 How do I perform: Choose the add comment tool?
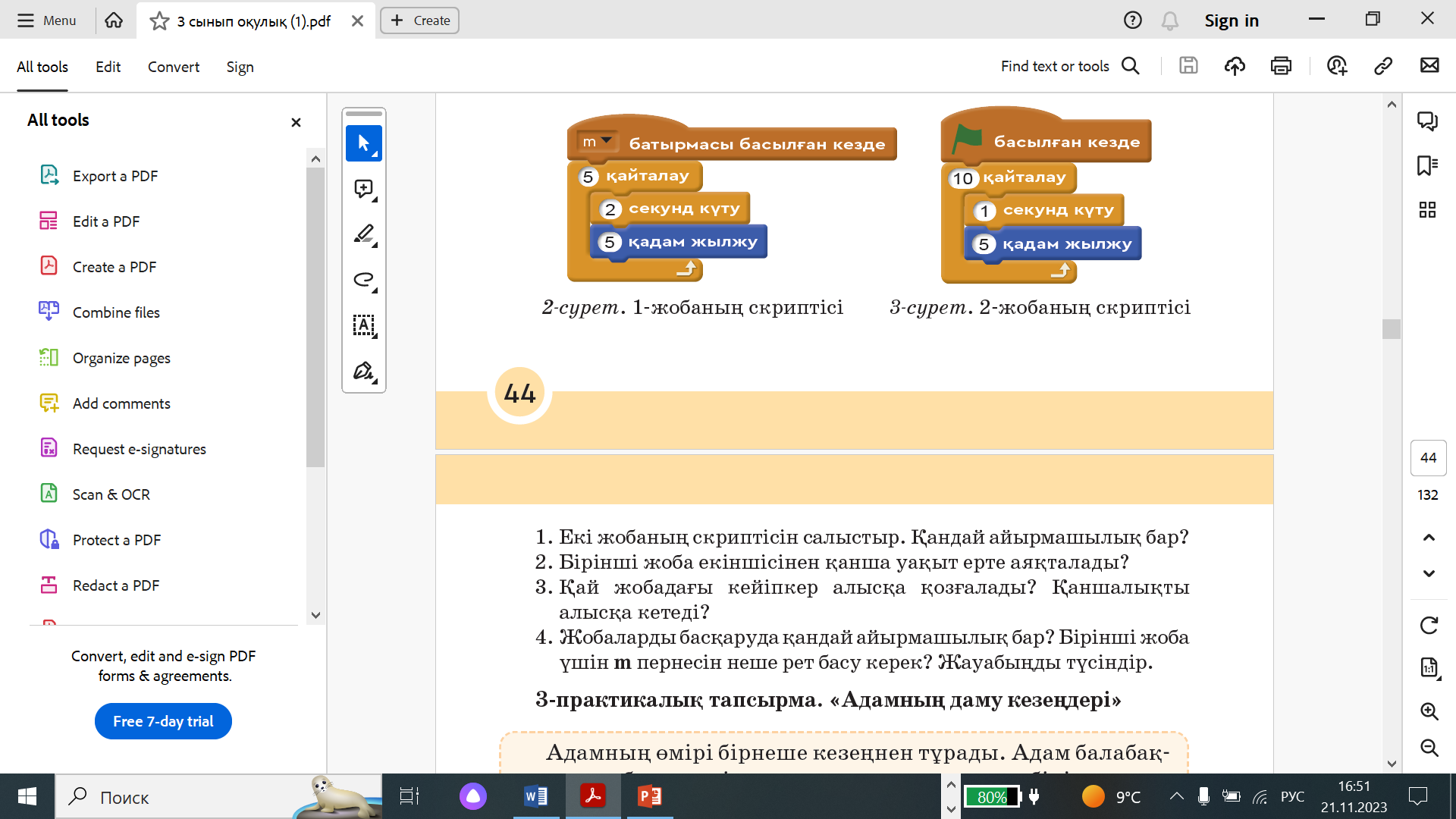[363, 189]
